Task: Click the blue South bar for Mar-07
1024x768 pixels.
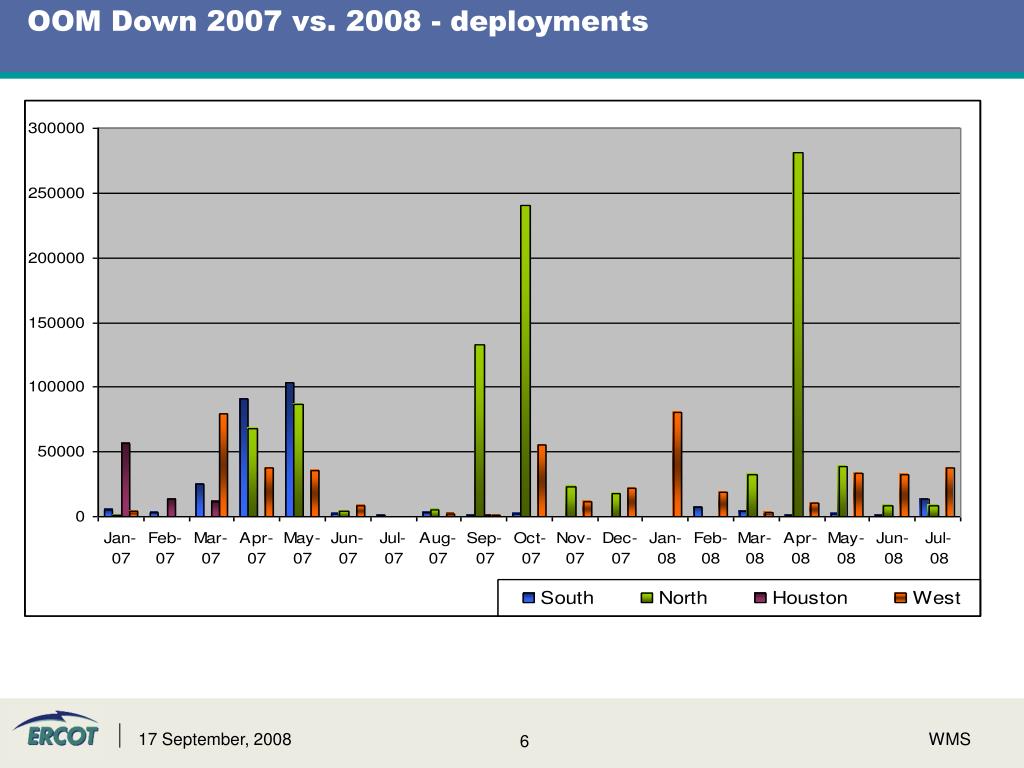Action: [x=199, y=500]
